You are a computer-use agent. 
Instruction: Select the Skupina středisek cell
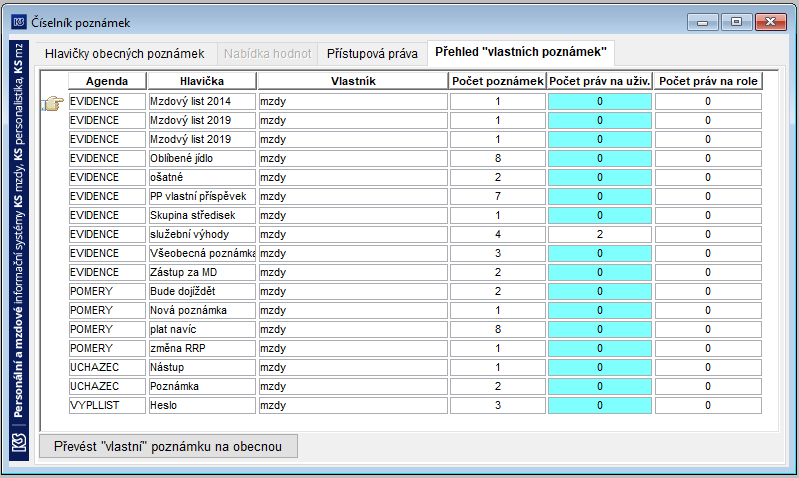202,215
